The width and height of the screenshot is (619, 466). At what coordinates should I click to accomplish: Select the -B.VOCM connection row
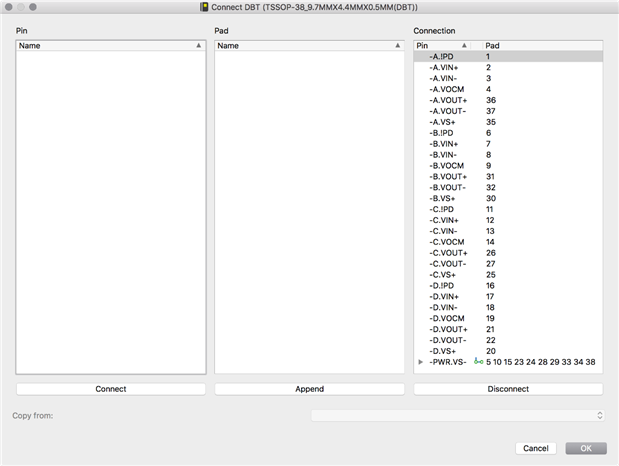tap(508, 165)
